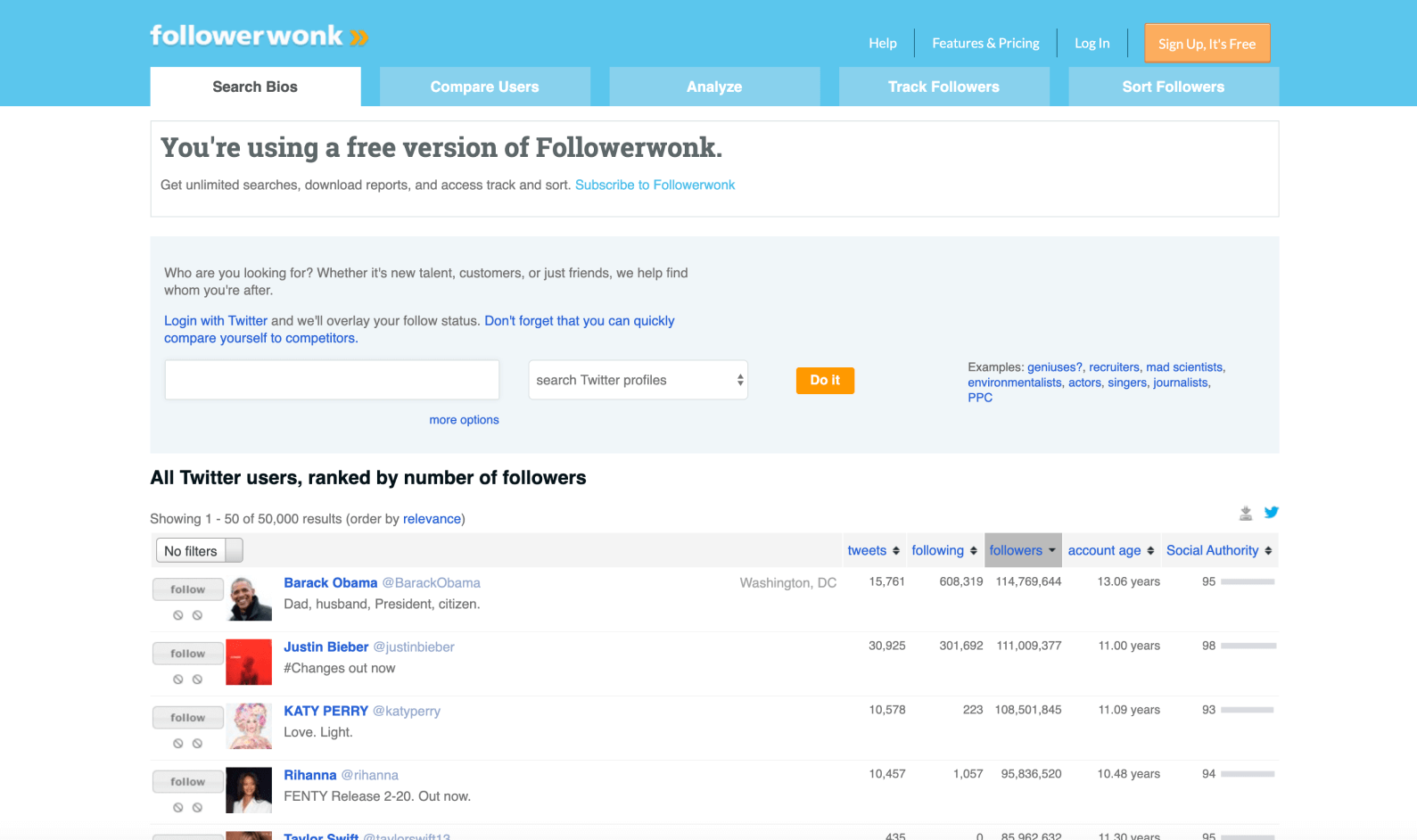This screenshot has height=840, width=1417.
Task: Click Obama's Social Authority bar (95)
Action: click(x=1248, y=581)
